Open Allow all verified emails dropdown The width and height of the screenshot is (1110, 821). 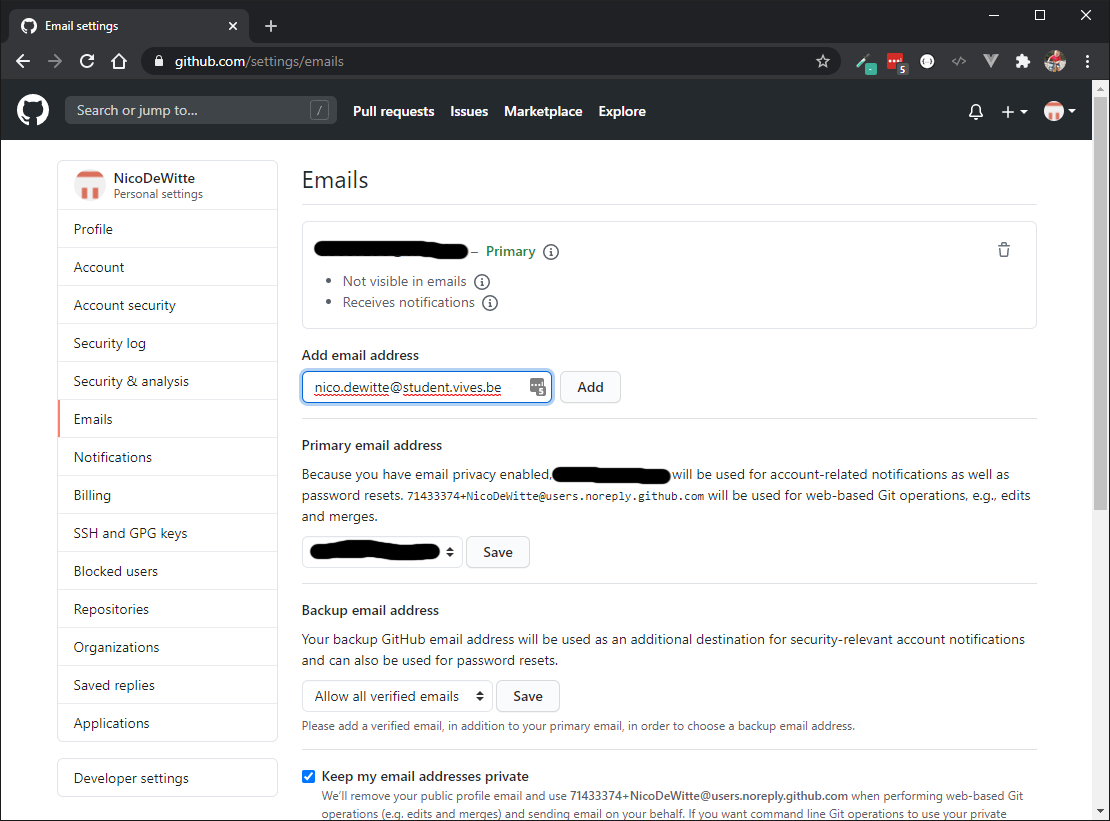click(397, 696)
